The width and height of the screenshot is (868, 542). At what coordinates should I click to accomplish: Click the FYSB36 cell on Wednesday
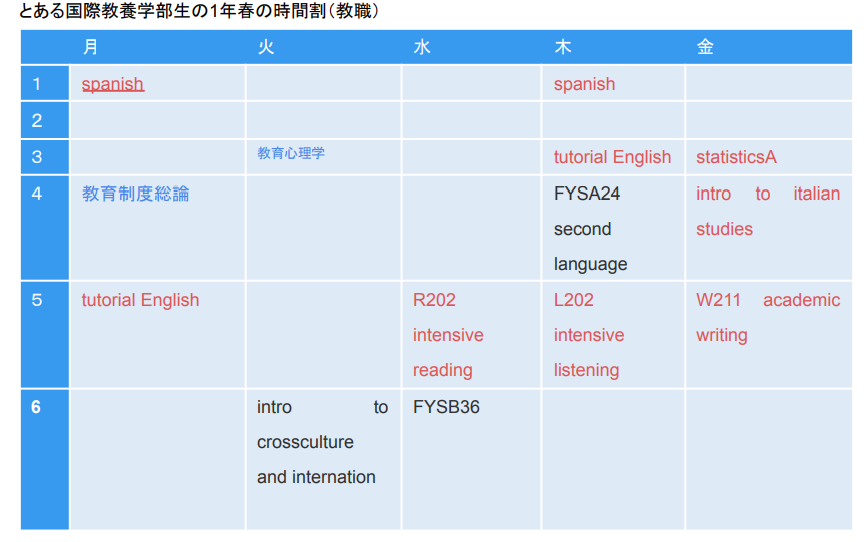[471, 460]
